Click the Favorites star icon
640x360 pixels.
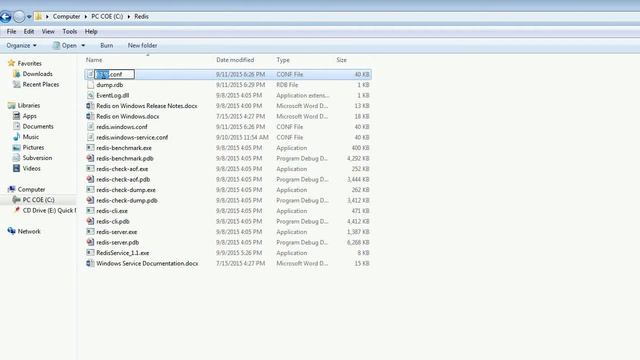[11, 63]
